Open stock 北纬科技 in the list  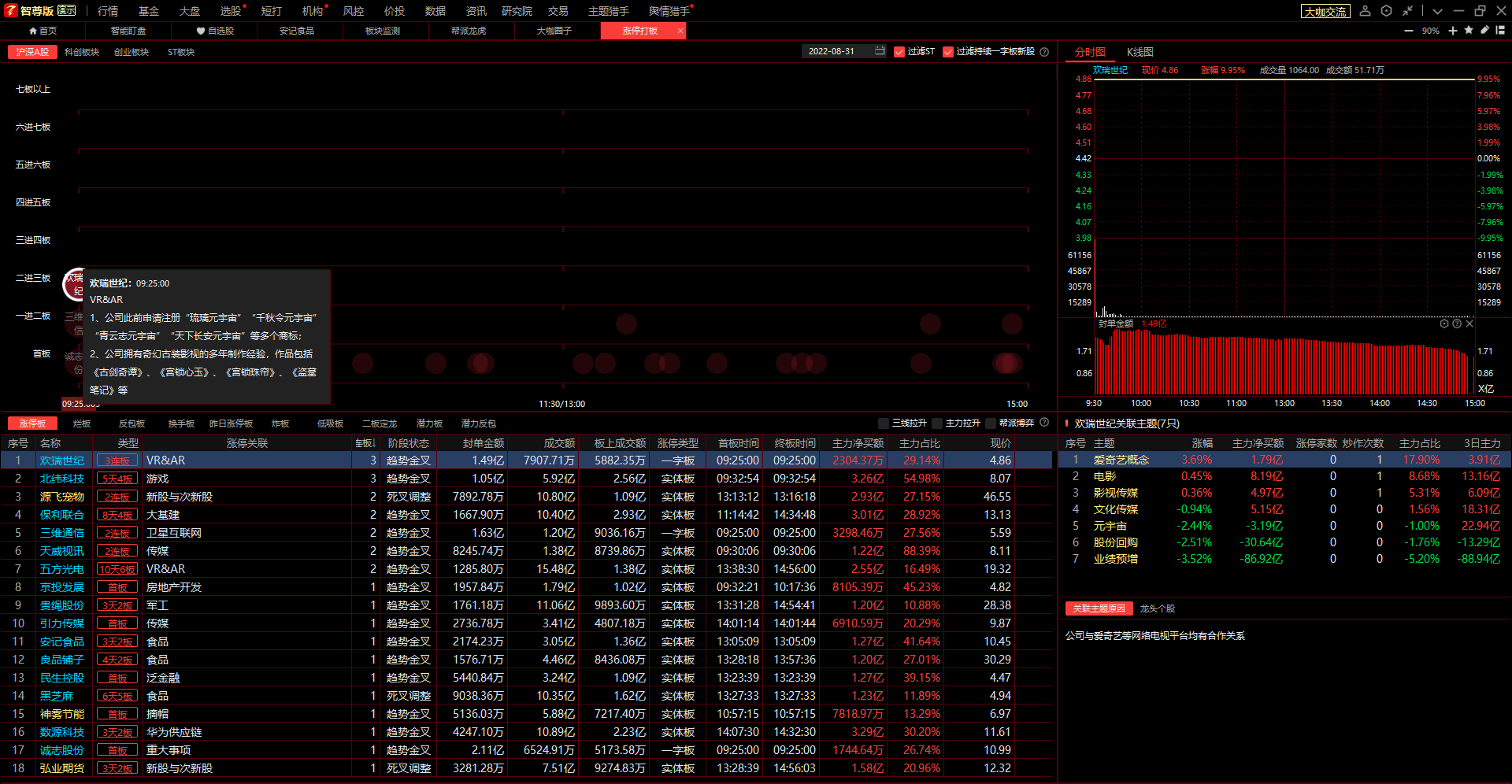[62, 479]
